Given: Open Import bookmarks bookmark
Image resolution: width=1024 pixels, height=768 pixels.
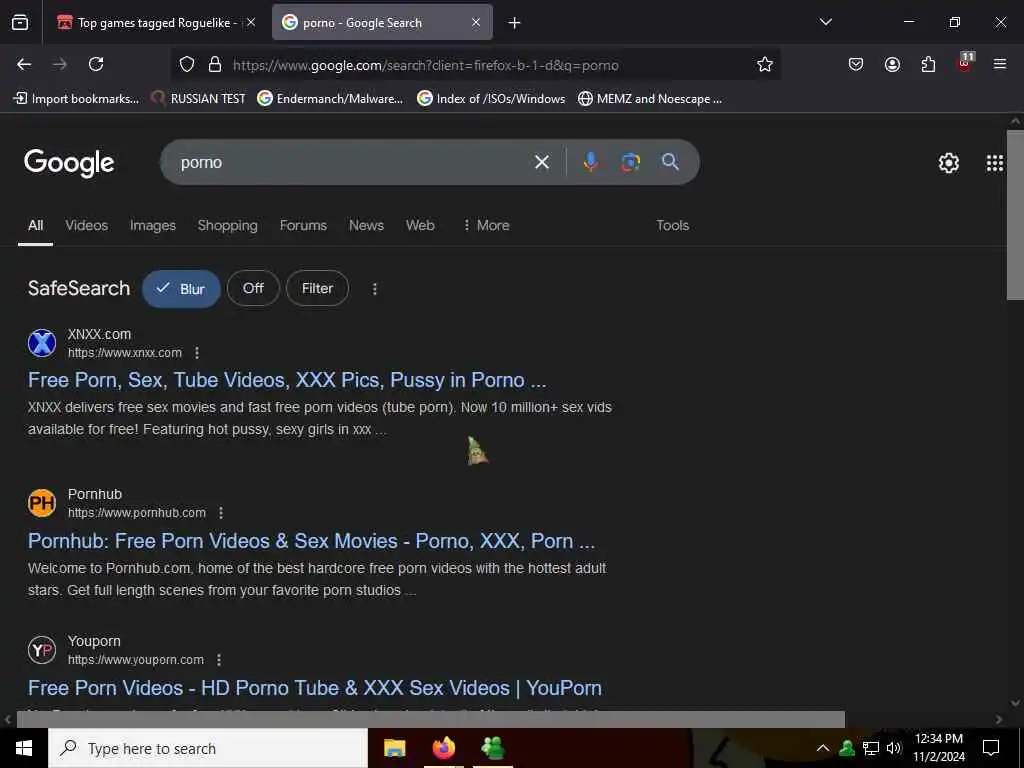Looking at the screenshot, I should (77, 99).
